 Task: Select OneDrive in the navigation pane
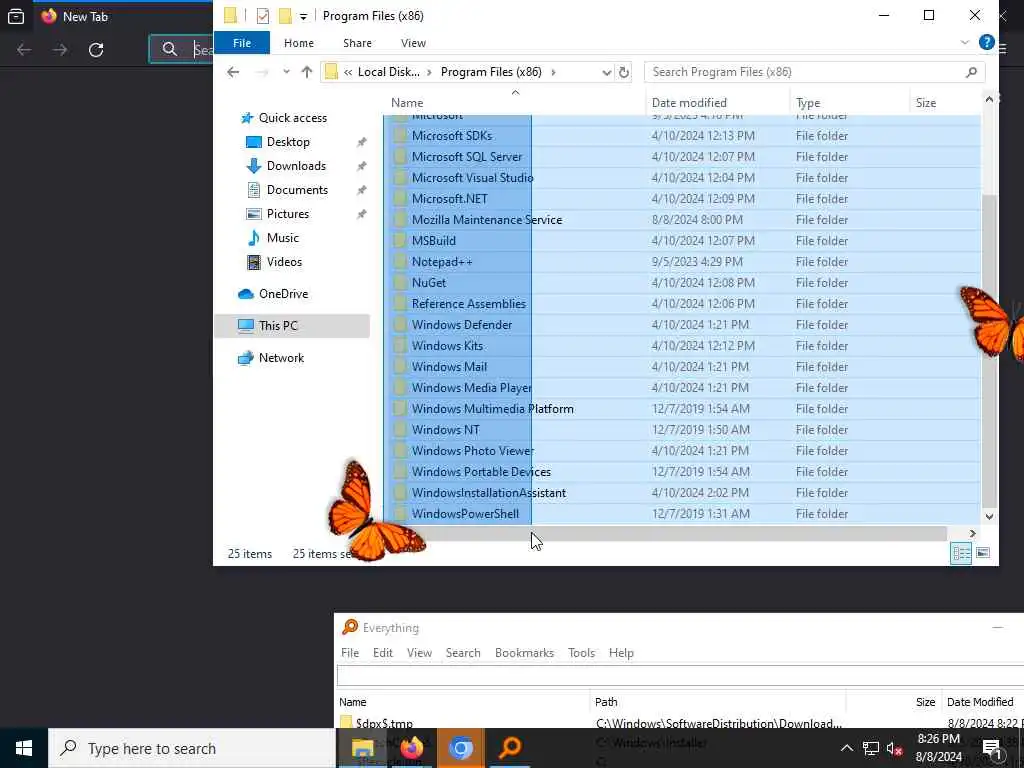pos(283,294)
